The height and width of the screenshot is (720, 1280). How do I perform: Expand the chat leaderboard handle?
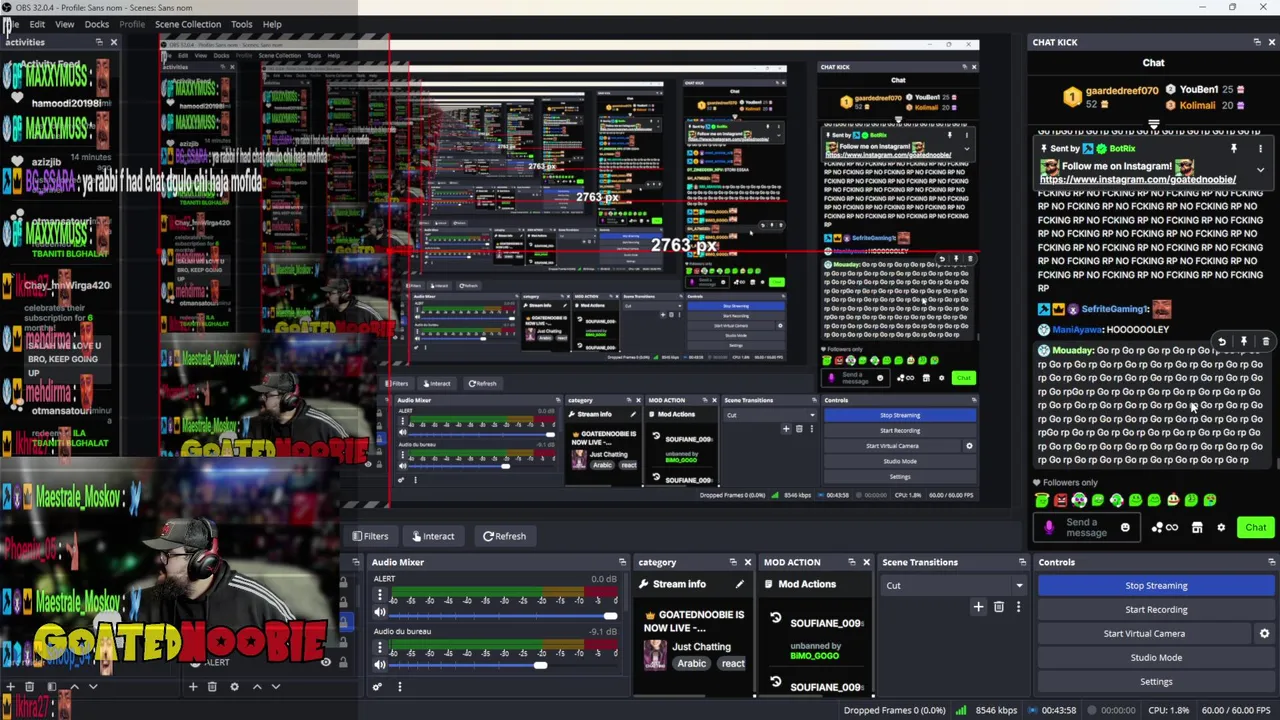[x=1153, y=126]
